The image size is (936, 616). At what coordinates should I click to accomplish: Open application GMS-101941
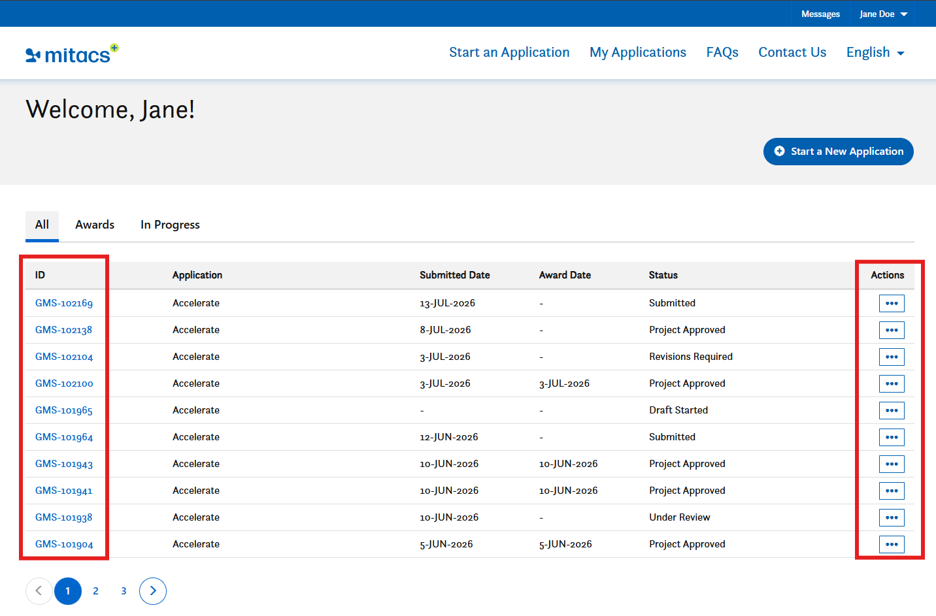click(x=64, y=491)
